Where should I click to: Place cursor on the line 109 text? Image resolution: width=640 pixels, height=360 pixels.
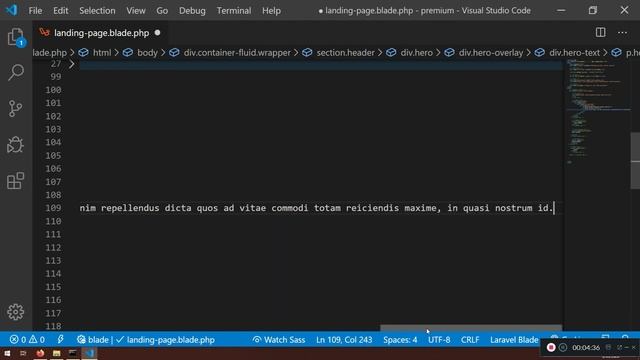click(x=316, y=208)
